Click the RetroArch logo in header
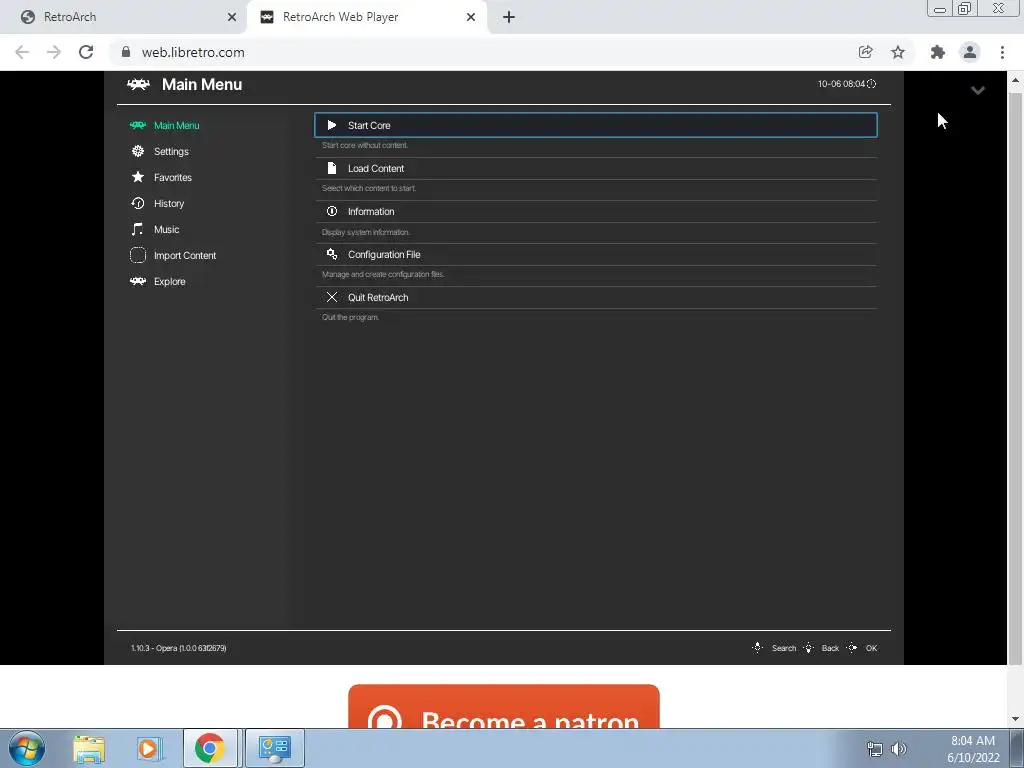Screen dimensions: 1024x768 138,84
